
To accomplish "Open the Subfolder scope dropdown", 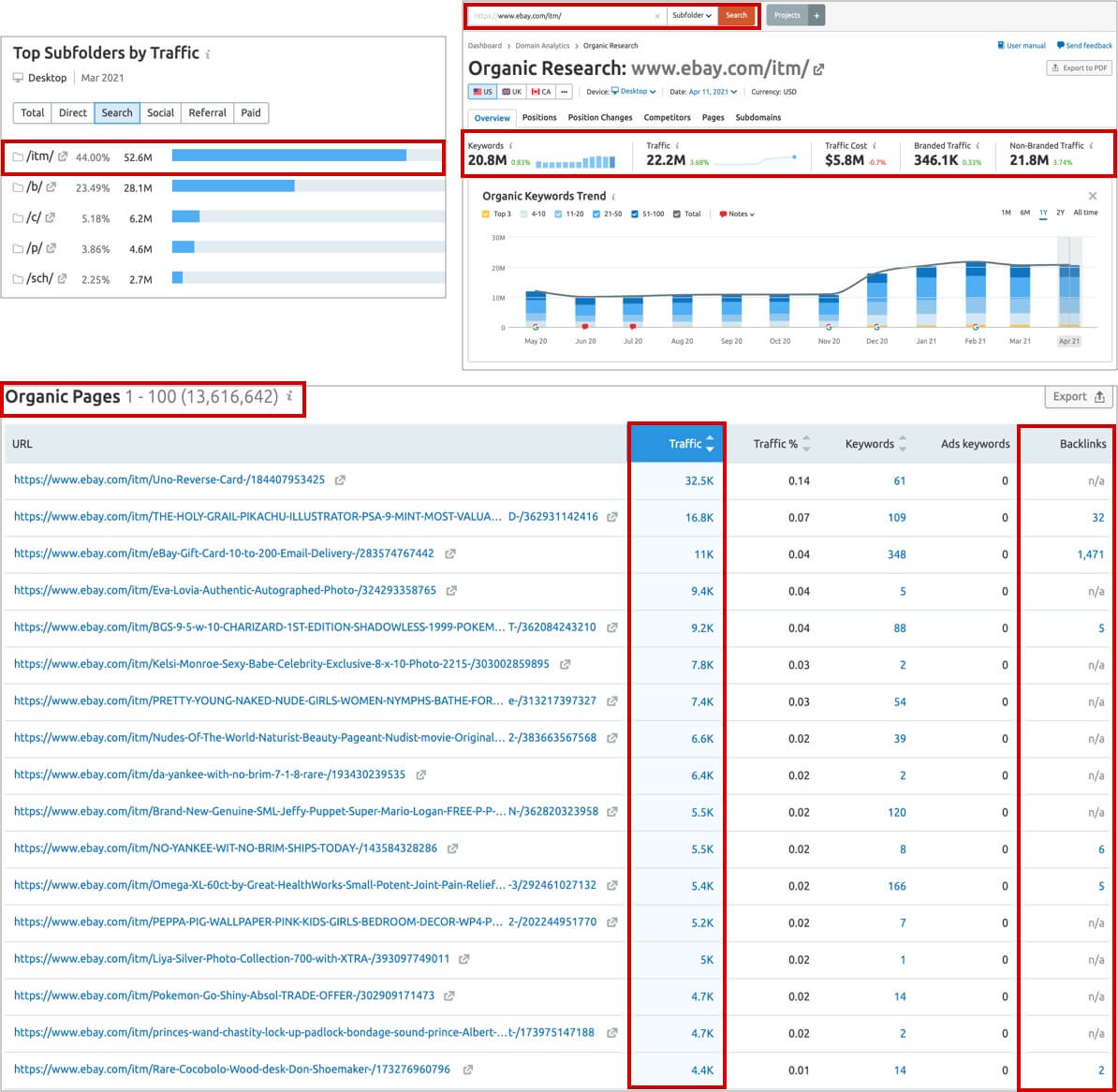I will [692, 15].
